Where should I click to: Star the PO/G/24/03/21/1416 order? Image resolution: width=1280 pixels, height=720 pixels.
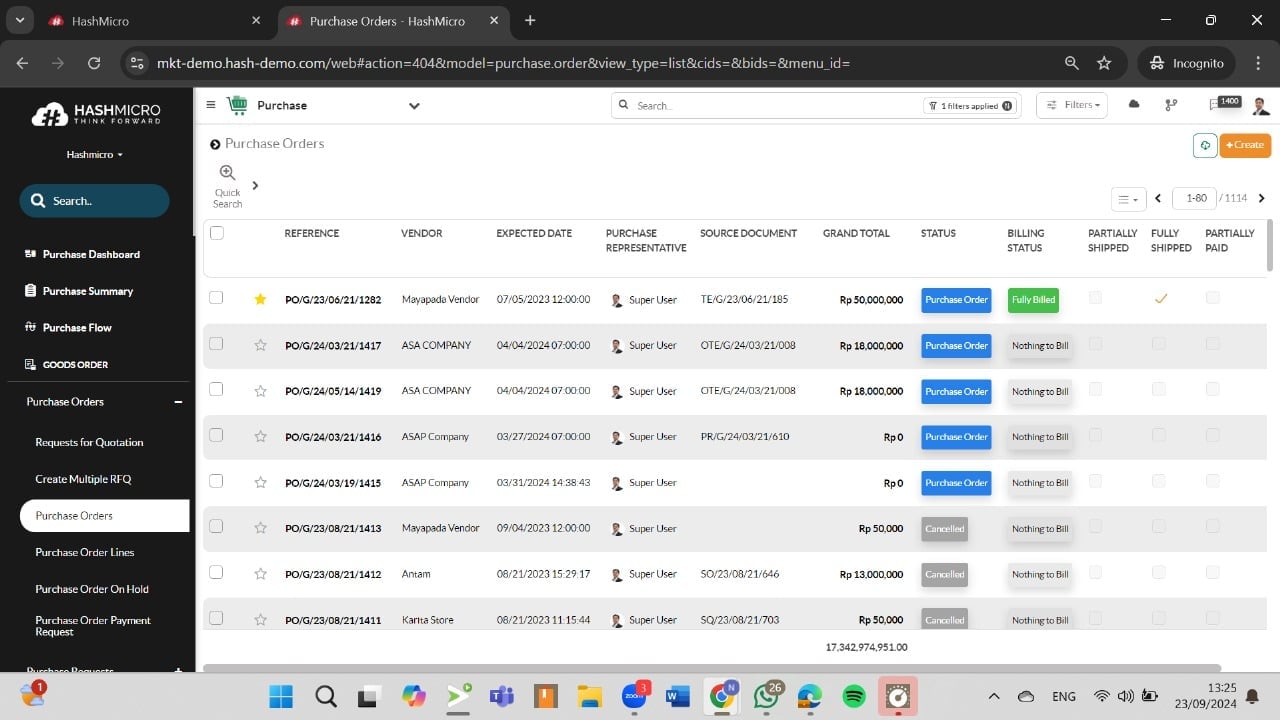[x=260, y=436]
